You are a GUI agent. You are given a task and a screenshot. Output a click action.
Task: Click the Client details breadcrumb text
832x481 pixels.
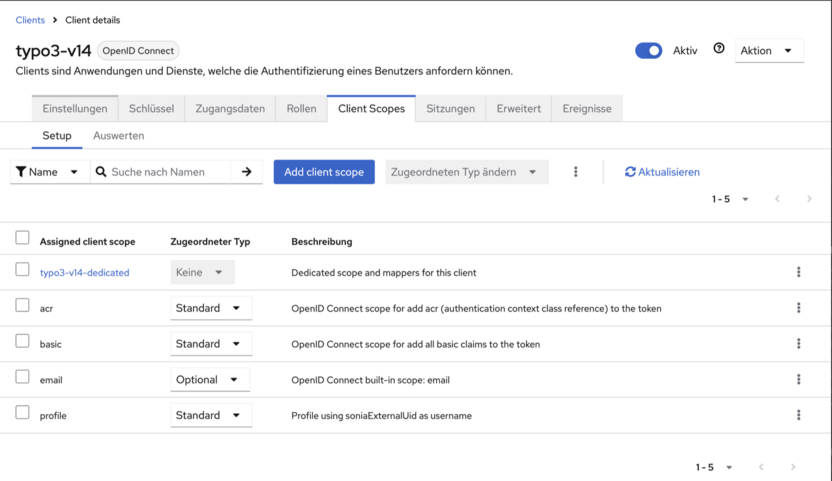tap(93, 20)
